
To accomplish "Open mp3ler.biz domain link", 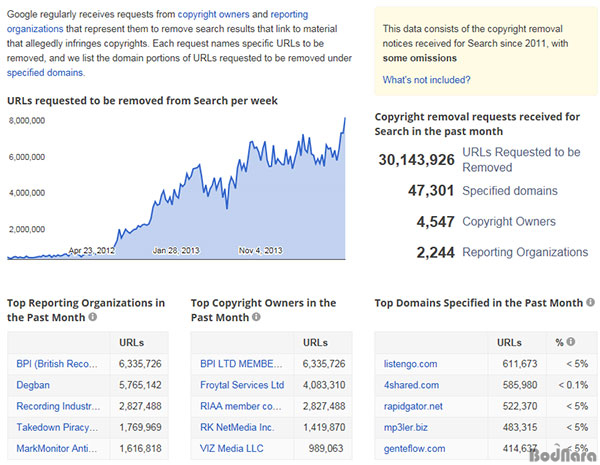I will click(x=406, y=427).
